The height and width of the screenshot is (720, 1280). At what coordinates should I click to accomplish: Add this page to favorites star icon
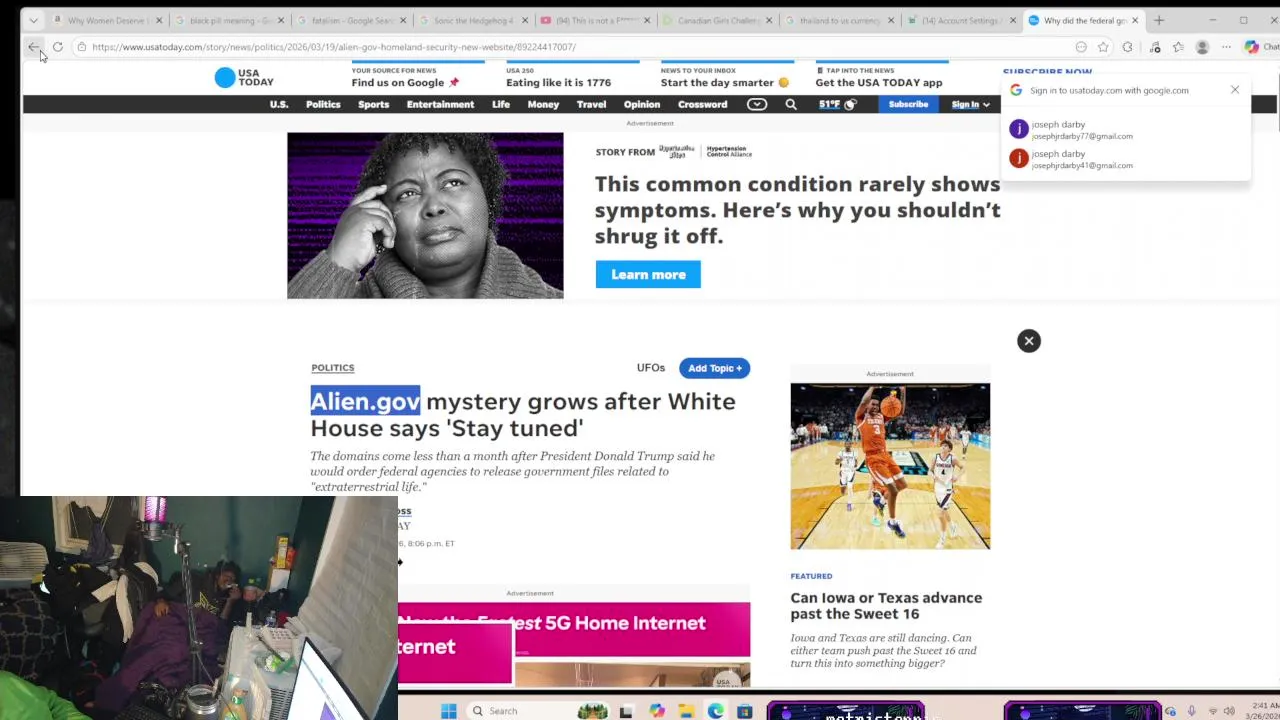(1103, 47)
